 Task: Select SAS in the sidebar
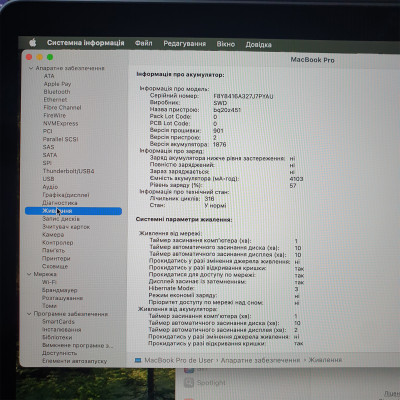48,147
